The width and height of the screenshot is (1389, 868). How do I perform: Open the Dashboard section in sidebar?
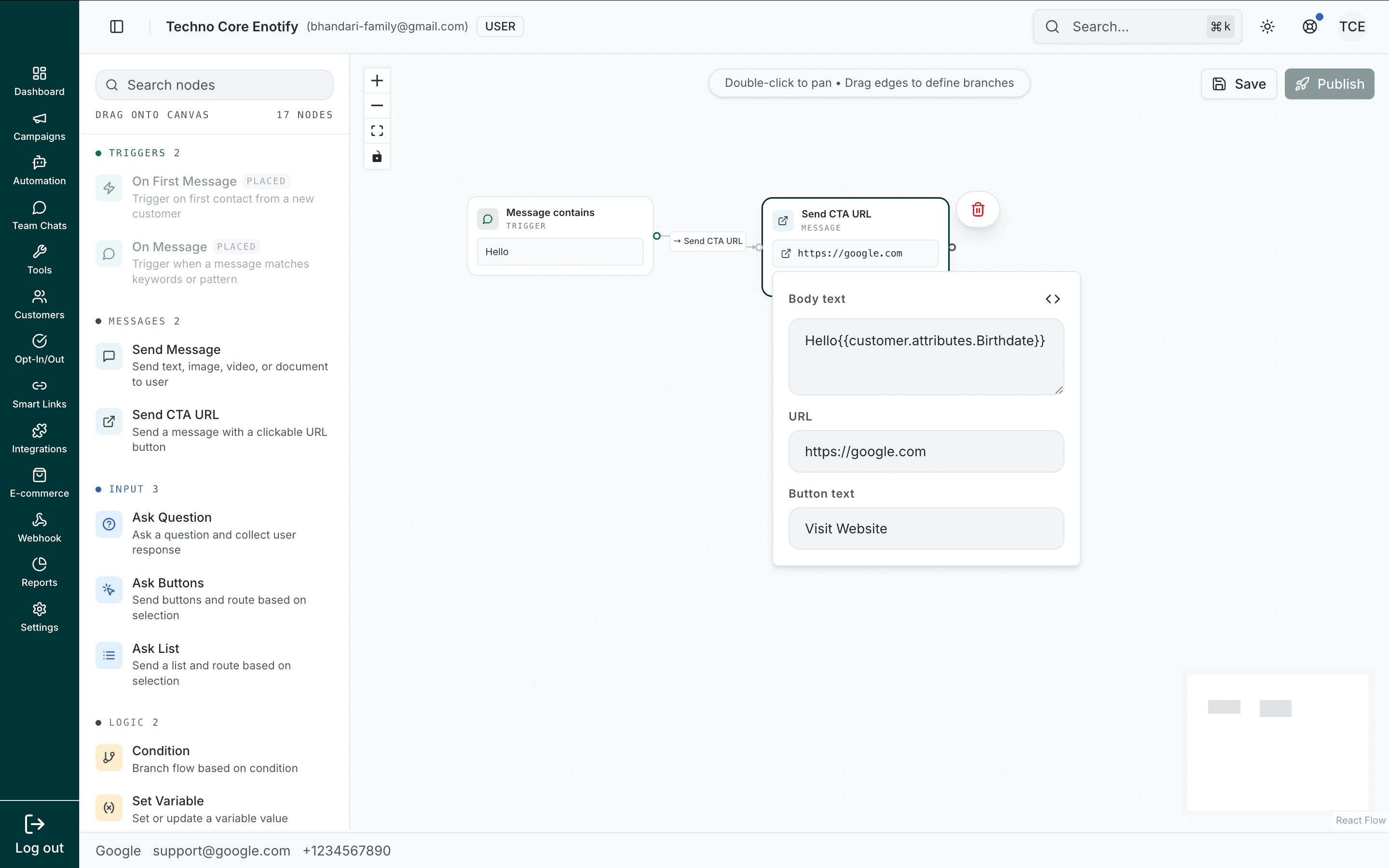39,81
